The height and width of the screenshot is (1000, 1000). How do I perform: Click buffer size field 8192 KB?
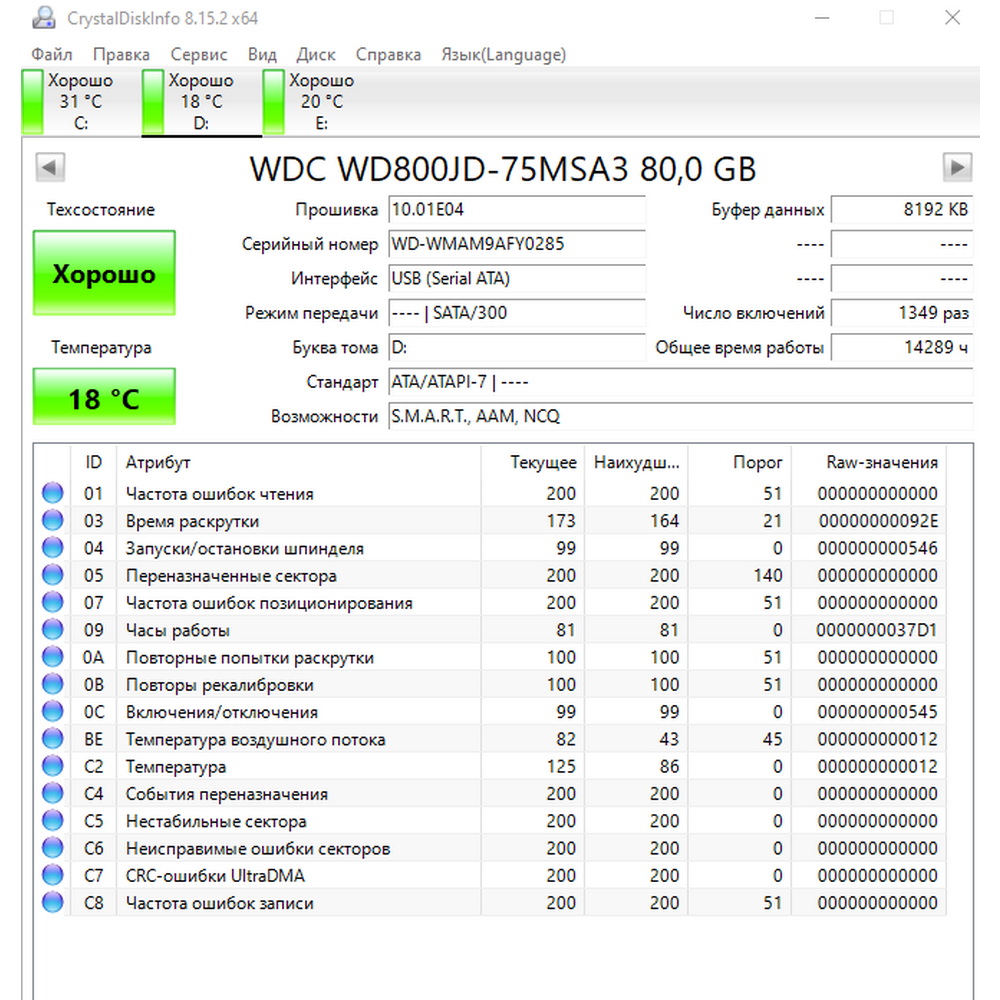[902, 209]
